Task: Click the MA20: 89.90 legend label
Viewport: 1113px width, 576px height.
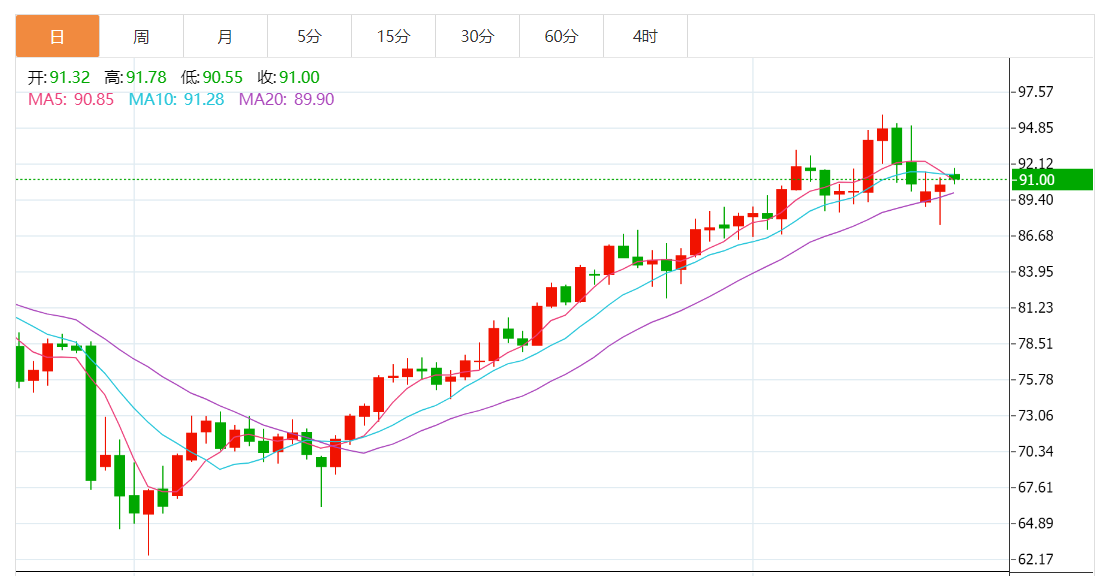Action: 286,99
